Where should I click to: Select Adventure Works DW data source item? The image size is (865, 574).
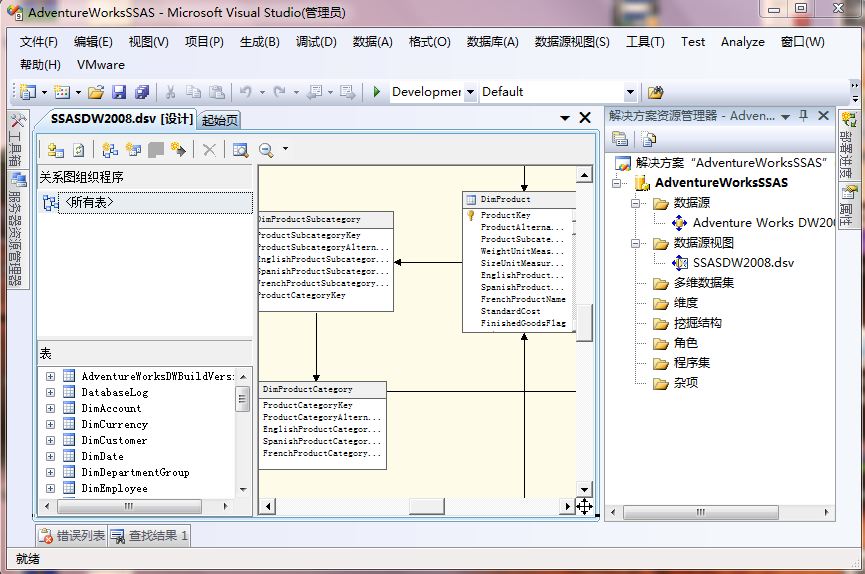click(x=763, y=223)
